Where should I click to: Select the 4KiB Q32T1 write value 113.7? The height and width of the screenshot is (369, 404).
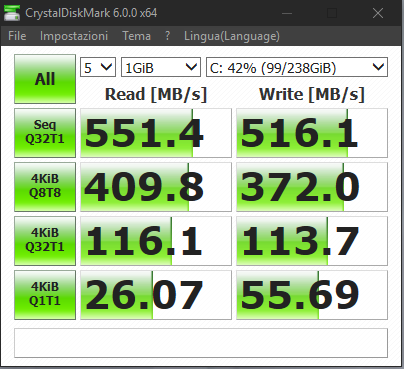click(x=312, y=241)
